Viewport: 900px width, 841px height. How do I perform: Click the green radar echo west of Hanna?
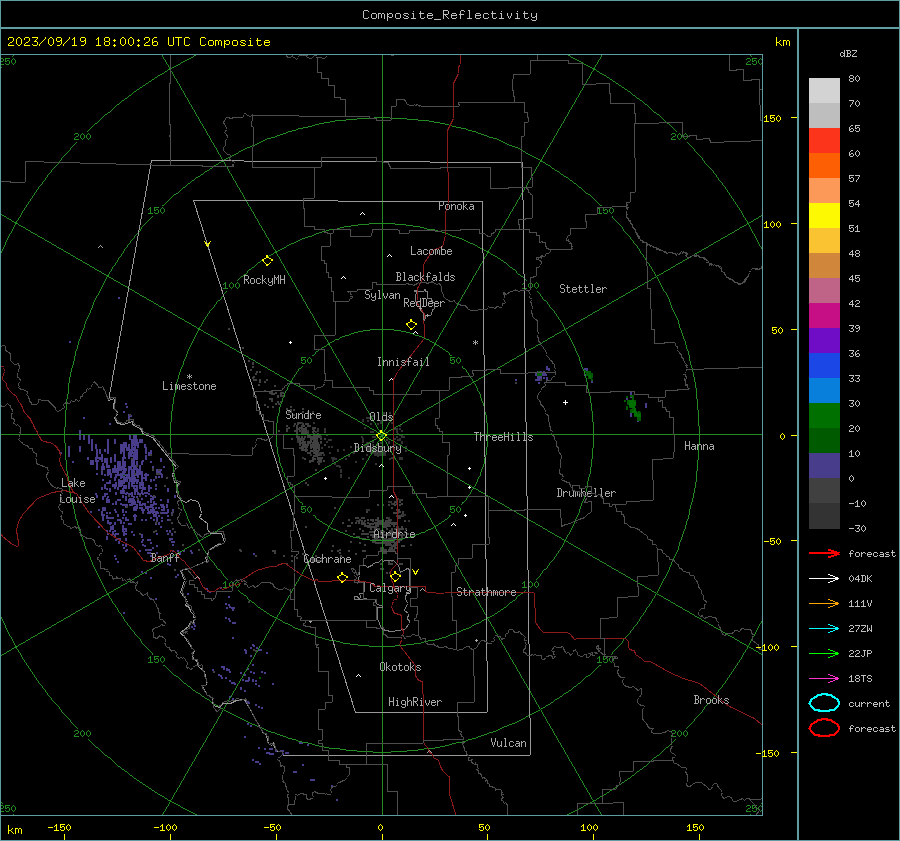click(633, 406)
